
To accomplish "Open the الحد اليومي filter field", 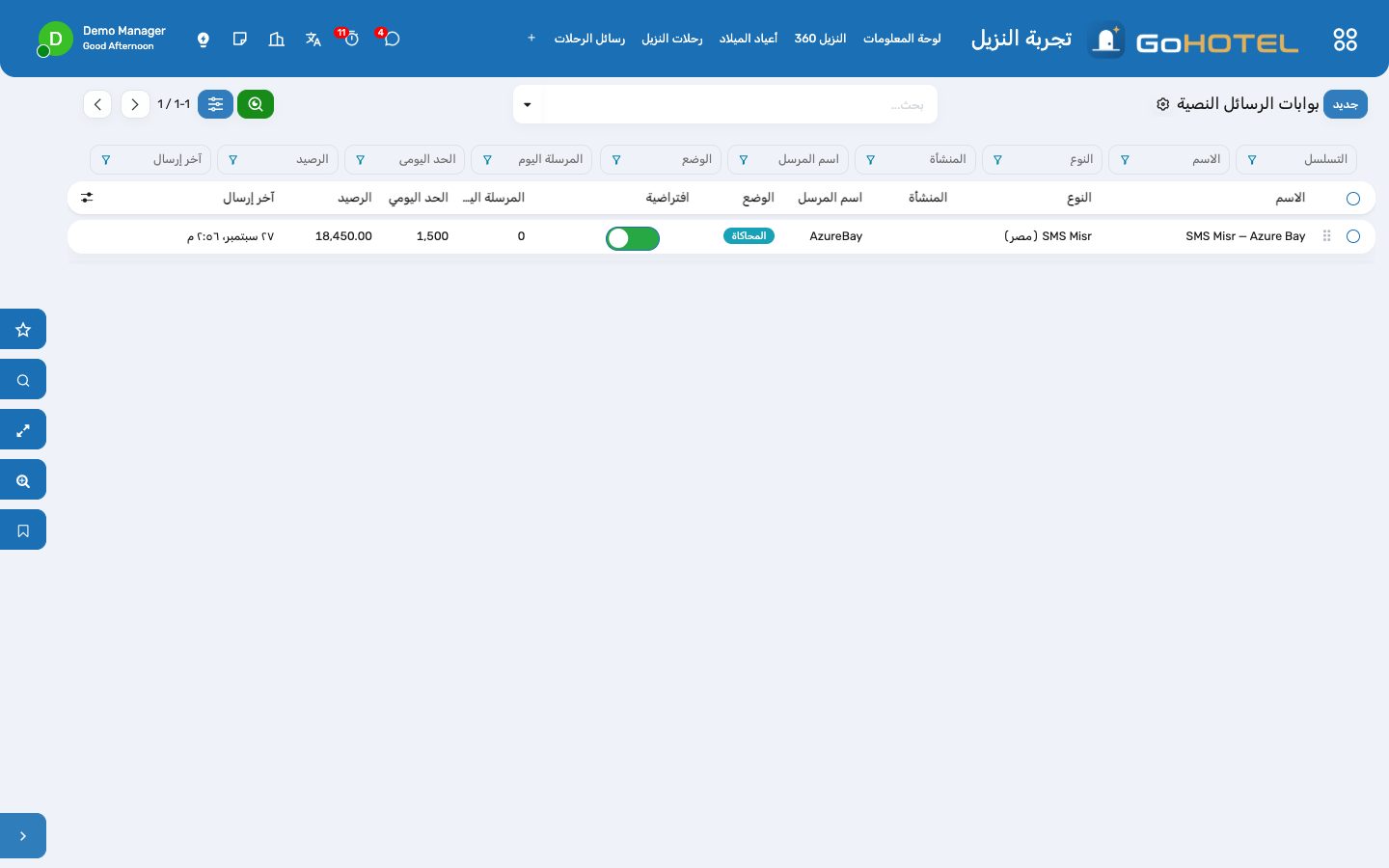I will coord(405,159).
